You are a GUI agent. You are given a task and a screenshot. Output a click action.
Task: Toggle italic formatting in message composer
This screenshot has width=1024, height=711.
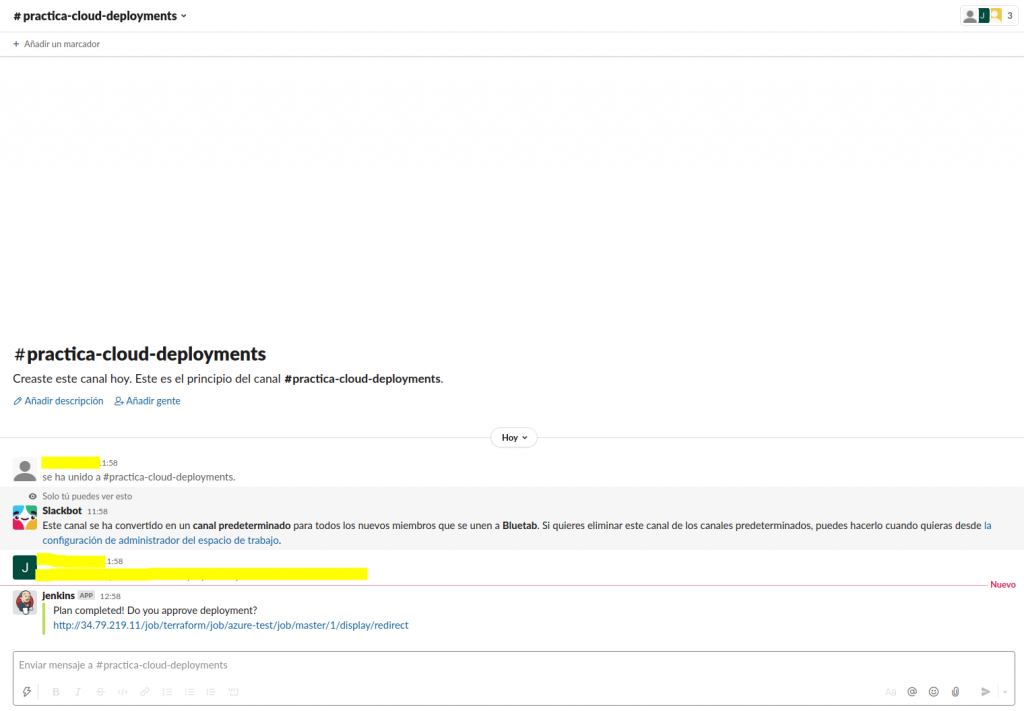coord(78,691)
